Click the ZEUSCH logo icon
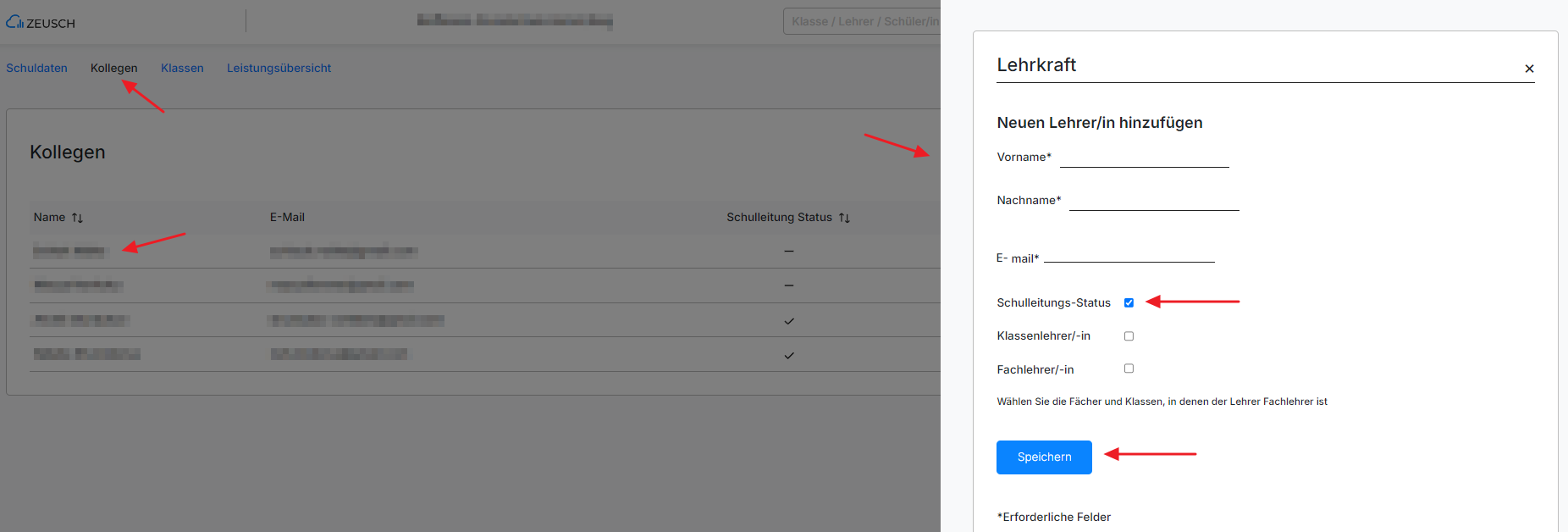This screenshot has height=532, width=1568. [x=14, y=22]
